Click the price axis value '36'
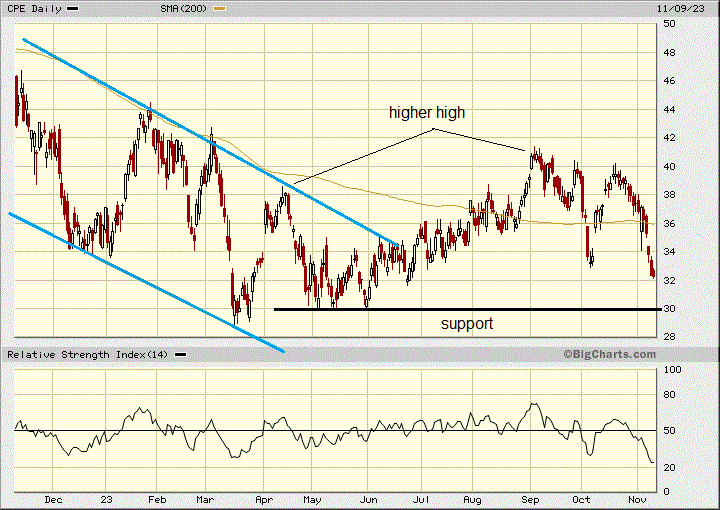Viewport: 720px width, 510px height. (x=669, y=223)
